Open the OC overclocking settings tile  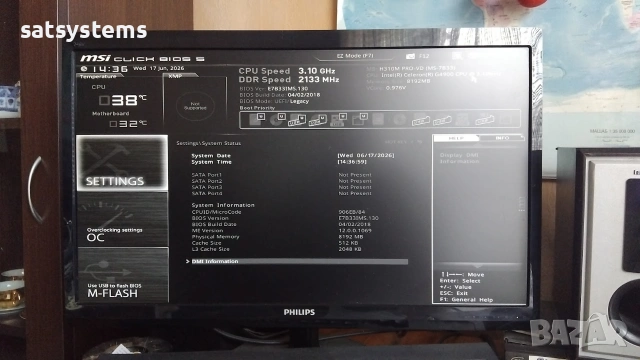[x=122, y=220]
